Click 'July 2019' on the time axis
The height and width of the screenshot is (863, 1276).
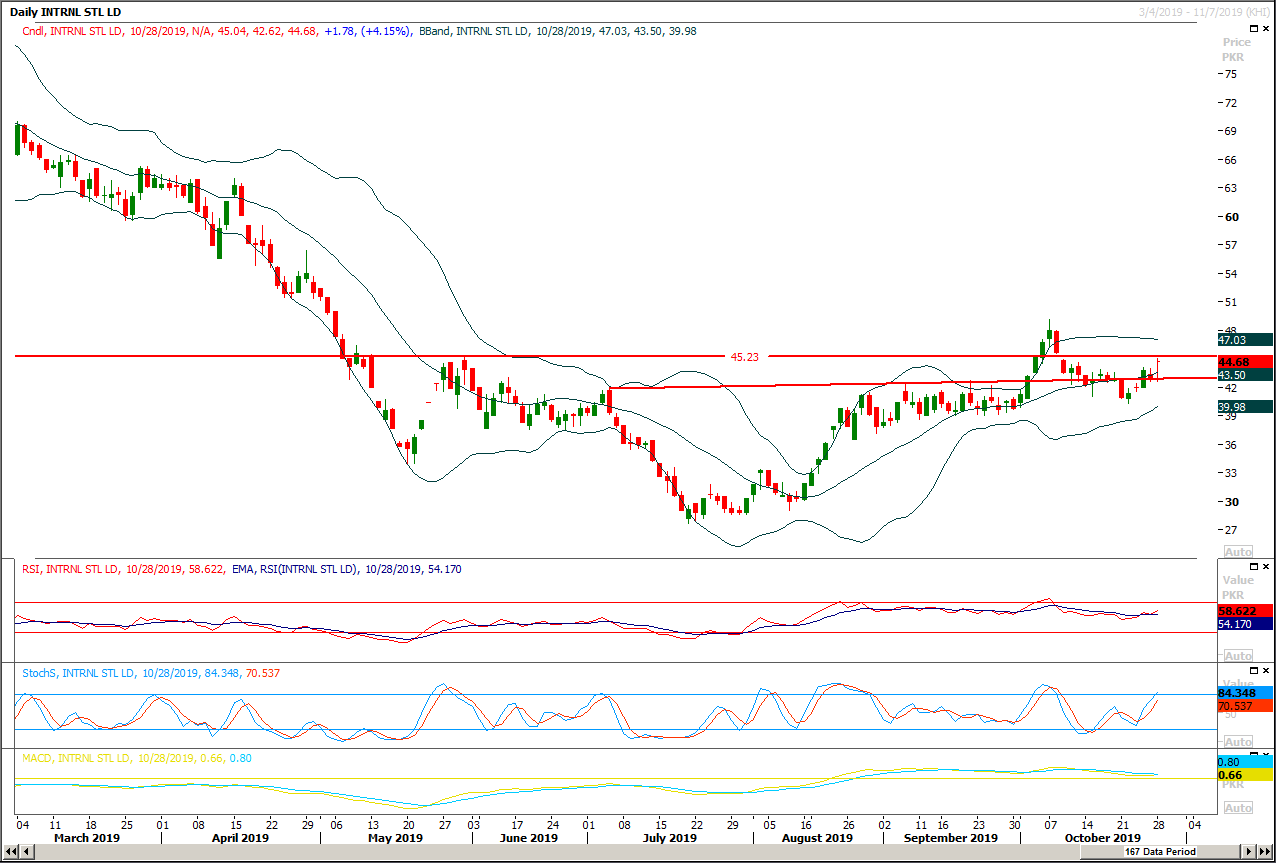click(669, 838)
